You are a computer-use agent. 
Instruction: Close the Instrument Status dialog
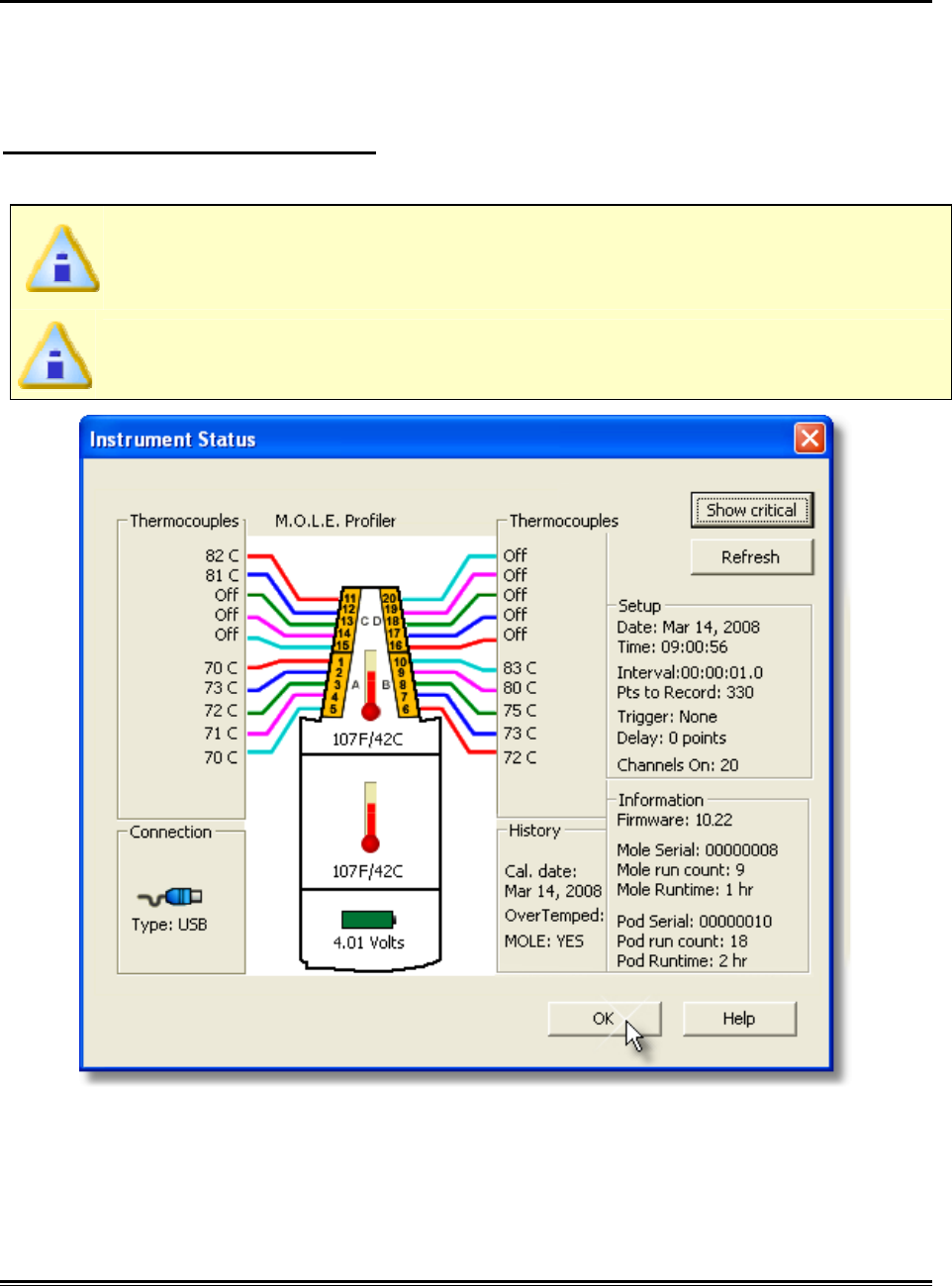click(809, 438)
